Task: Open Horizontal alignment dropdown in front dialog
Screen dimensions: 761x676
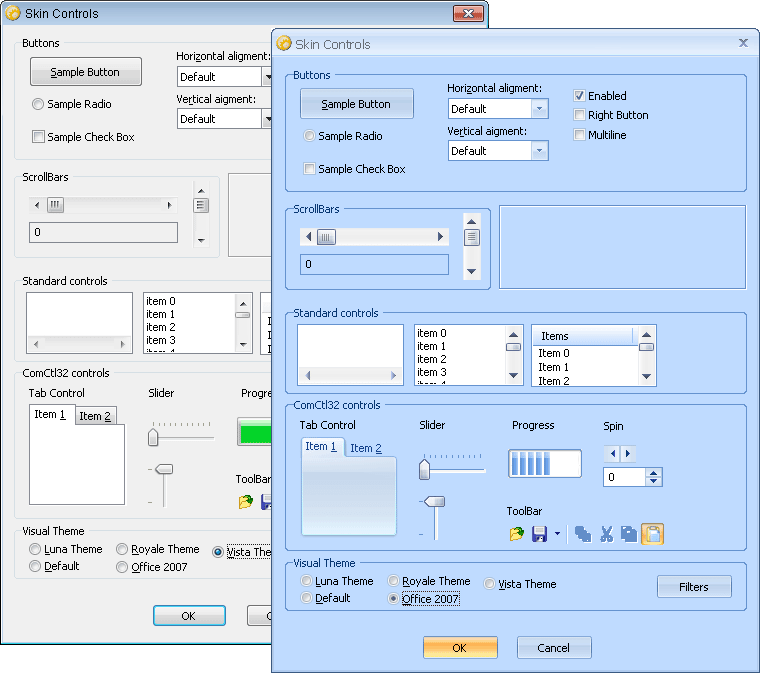Action: click(x=539, y=109)
